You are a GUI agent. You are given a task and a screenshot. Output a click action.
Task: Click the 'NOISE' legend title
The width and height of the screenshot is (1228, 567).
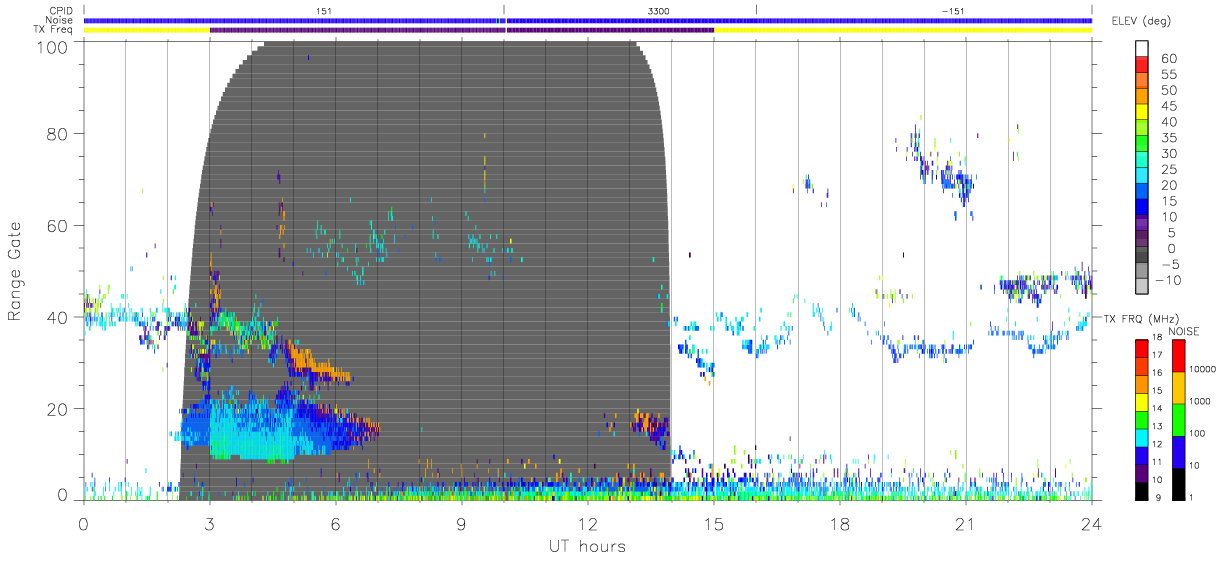[x=1184, y=331]
